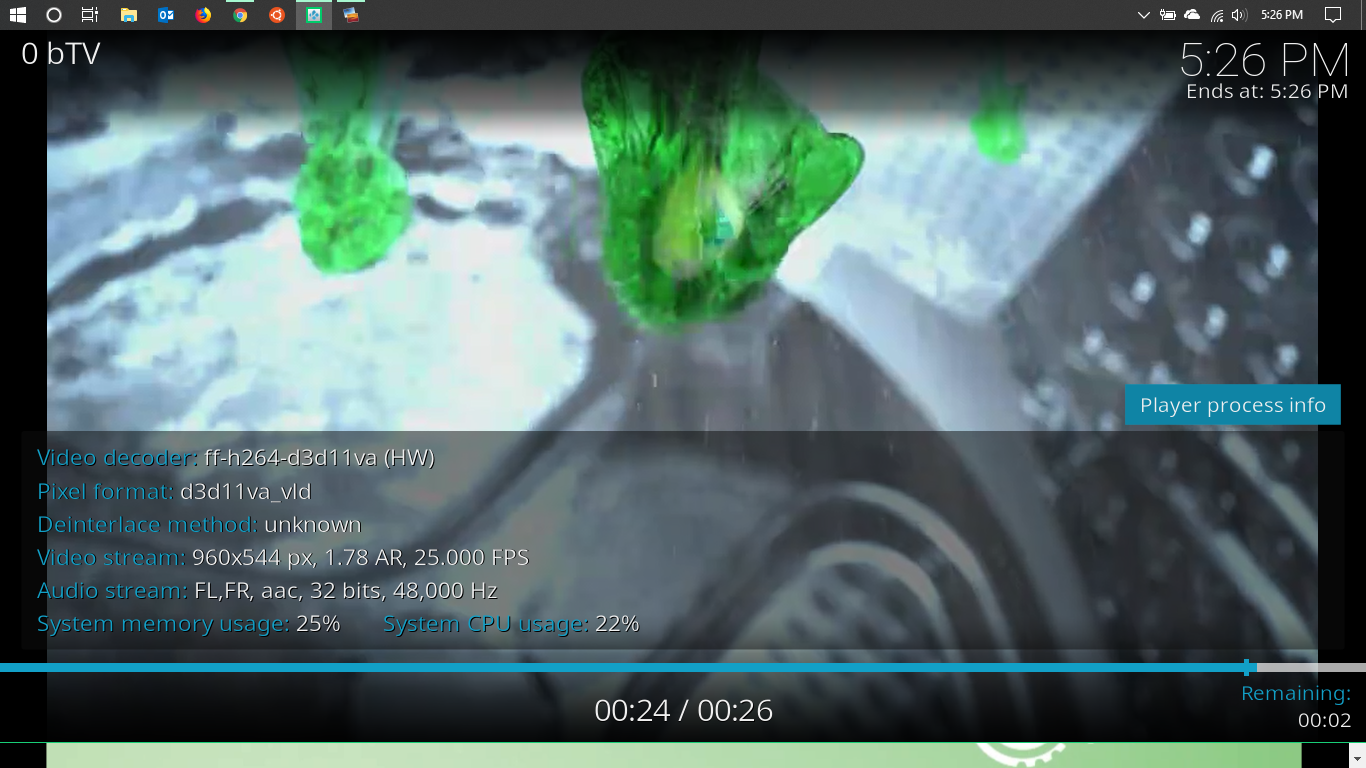Screen dimensions: 1366x768
Task: Seek by clicking the video progress bar
Action: tap(683, 667)
